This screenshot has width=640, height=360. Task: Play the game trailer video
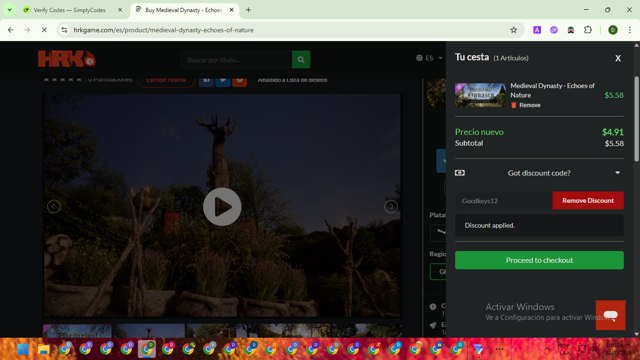[222, 207]
